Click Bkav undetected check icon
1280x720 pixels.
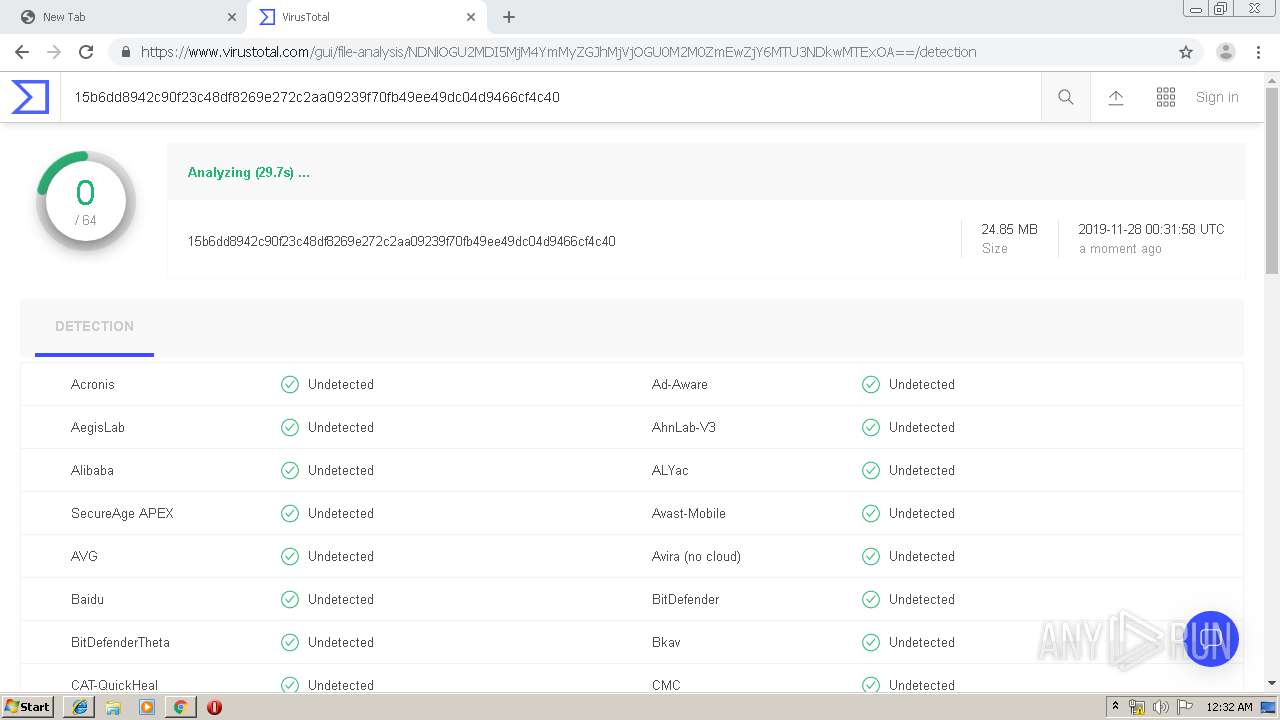(x=871, y=642)
